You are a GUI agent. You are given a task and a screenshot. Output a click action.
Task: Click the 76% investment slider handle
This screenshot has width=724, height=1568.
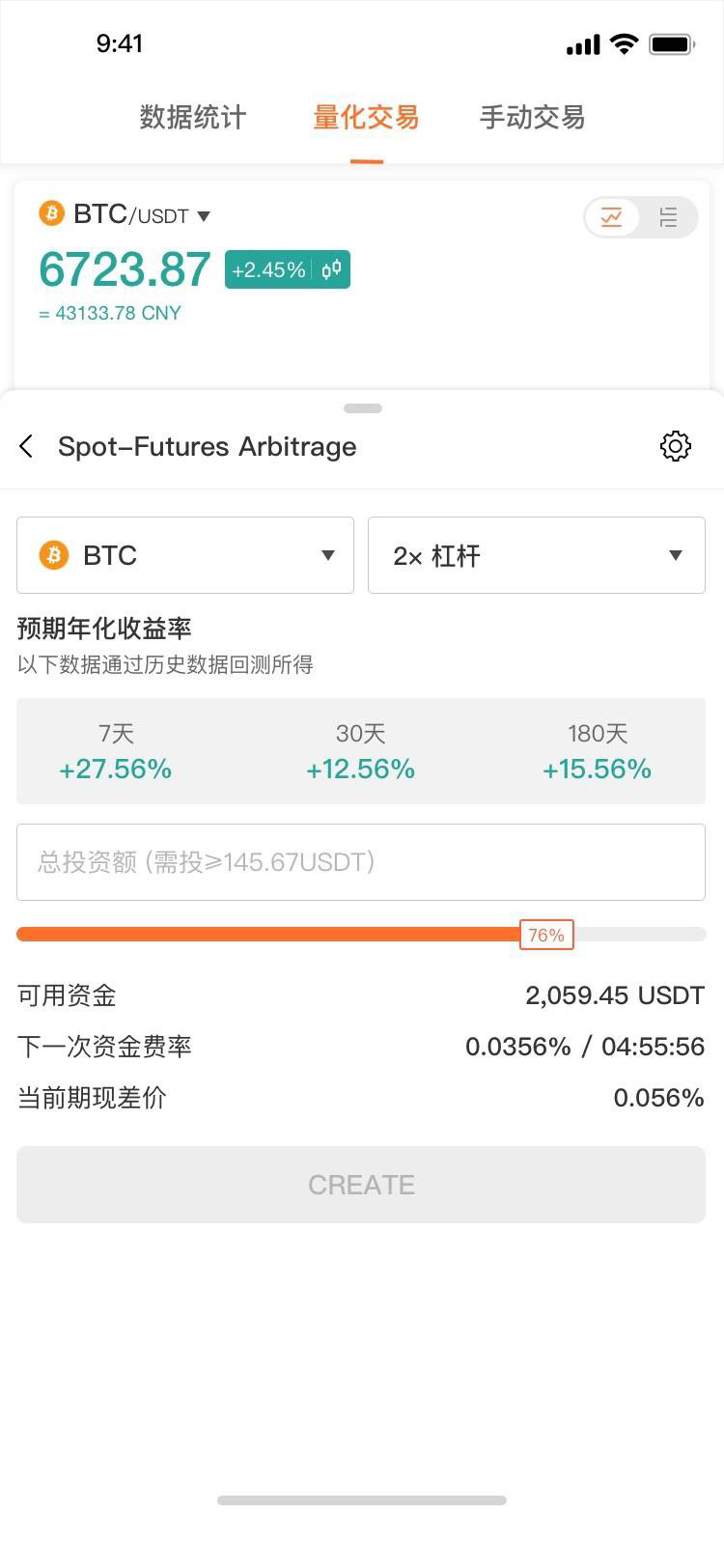coord(546,935)
